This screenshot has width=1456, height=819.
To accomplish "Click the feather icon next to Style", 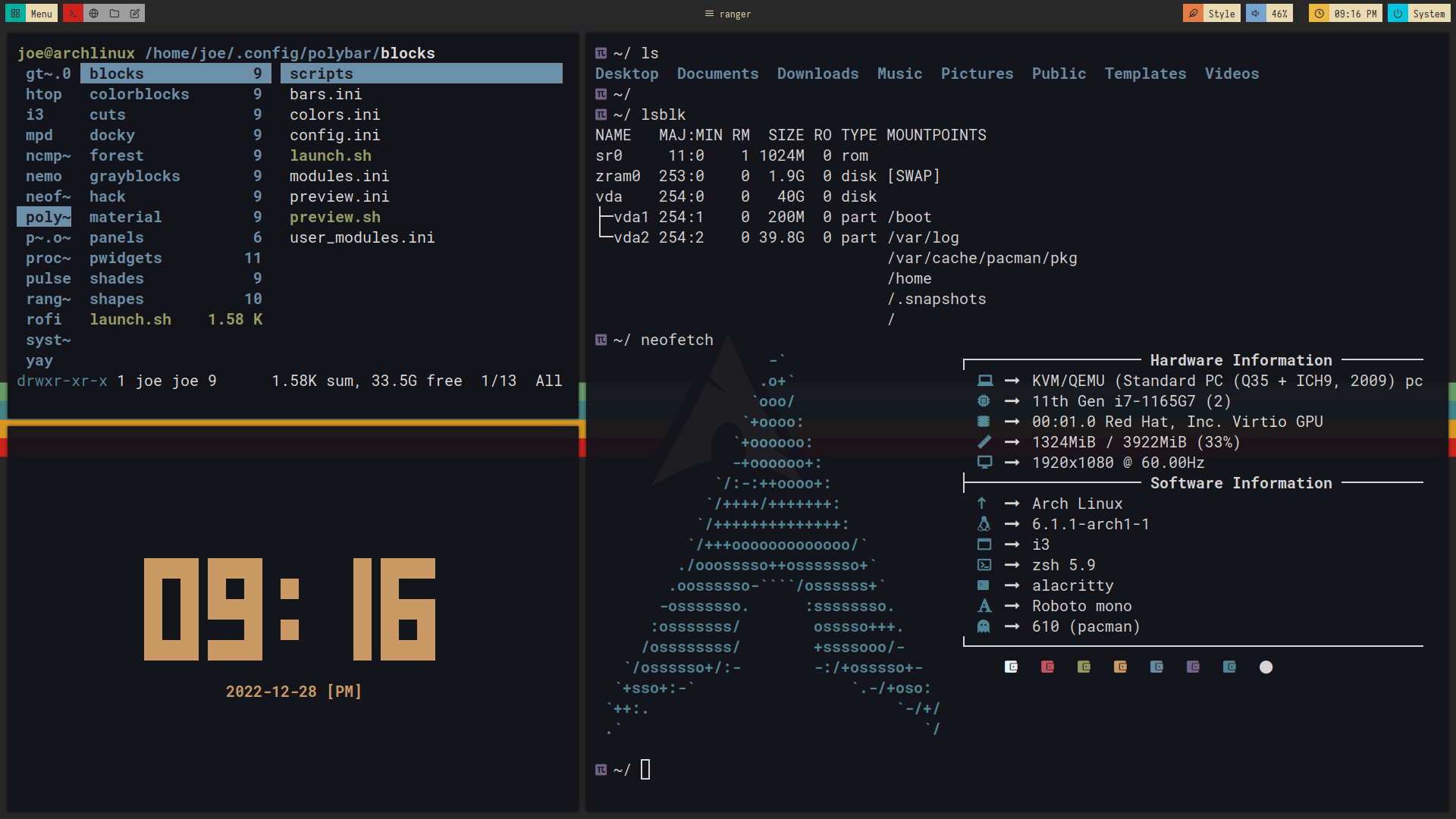I will pos(1193,13).
